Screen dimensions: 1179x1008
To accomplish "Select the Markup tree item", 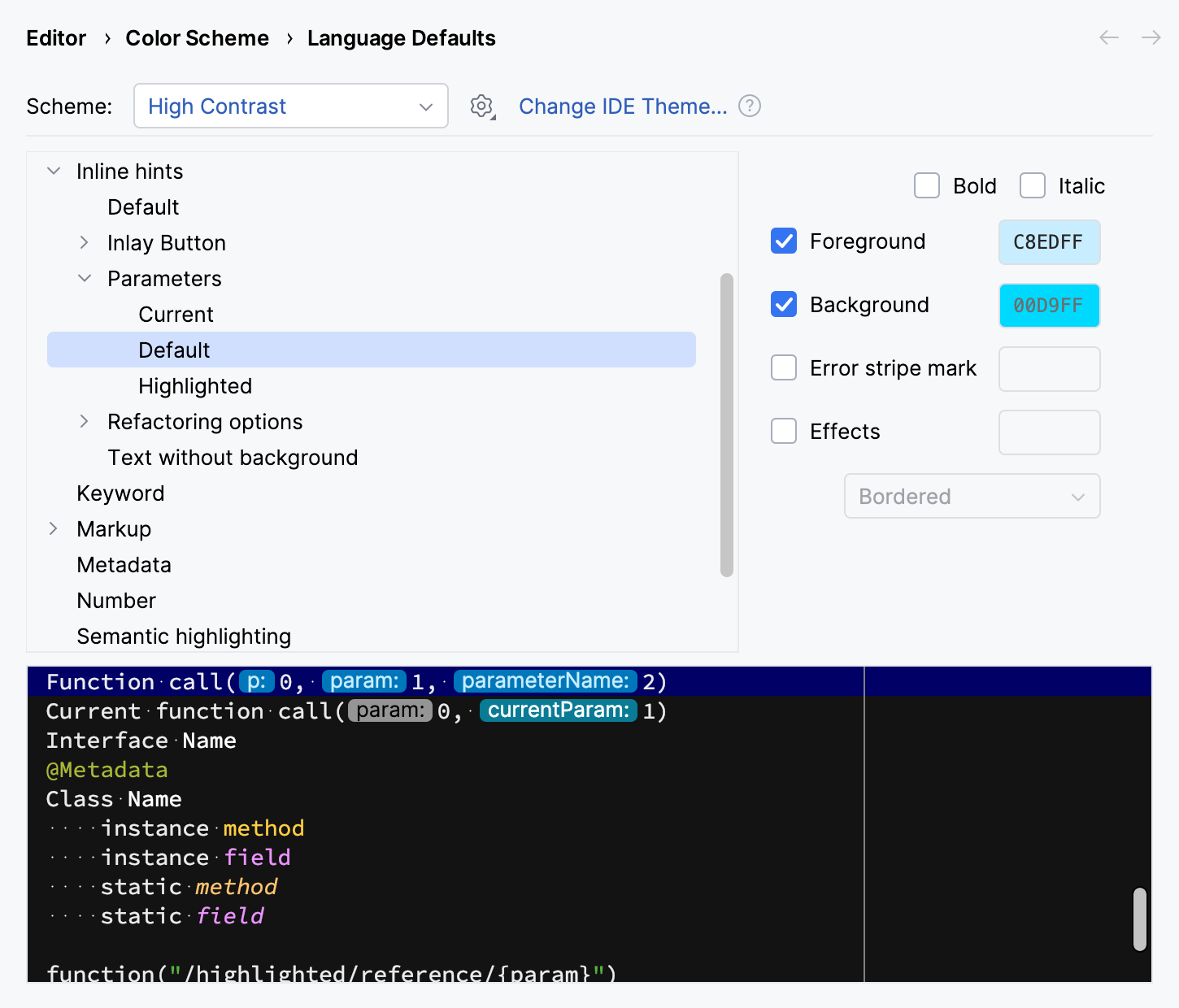I will pyautogui.click(x=114, y=529).
